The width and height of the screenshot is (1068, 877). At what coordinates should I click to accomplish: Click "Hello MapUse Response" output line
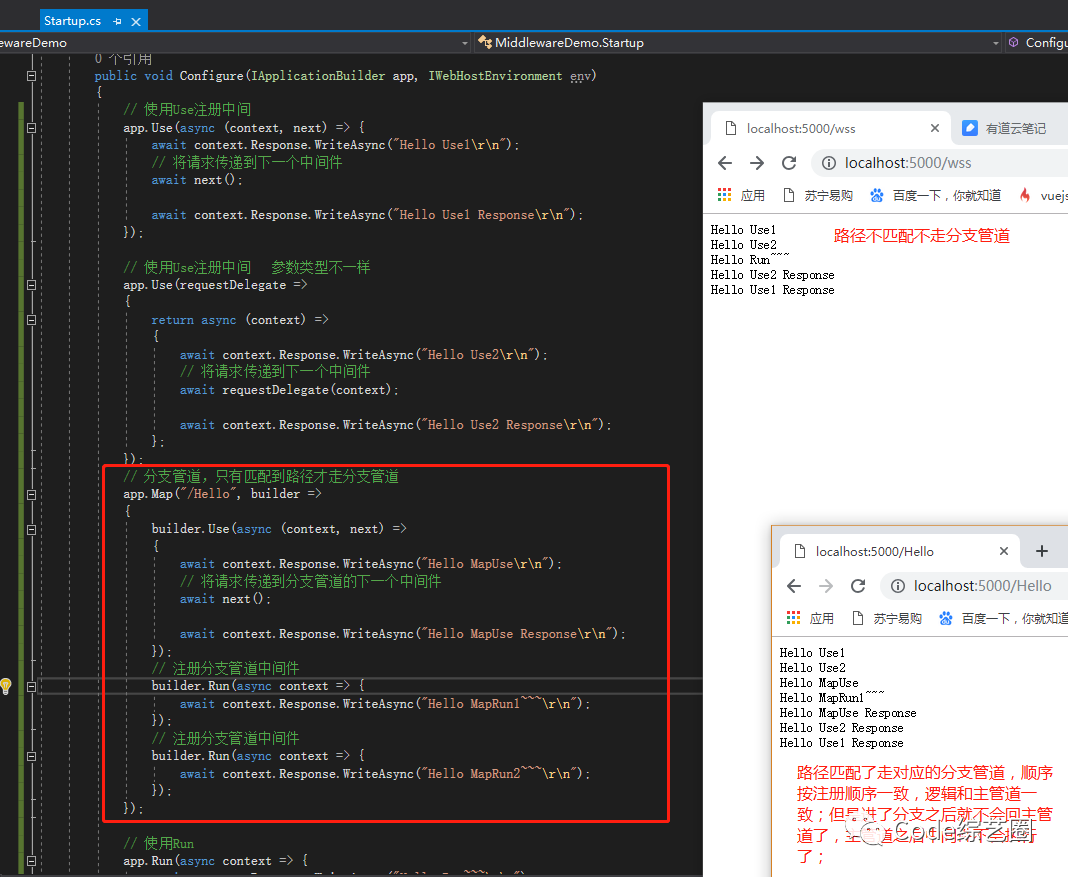tap(848, 713)
